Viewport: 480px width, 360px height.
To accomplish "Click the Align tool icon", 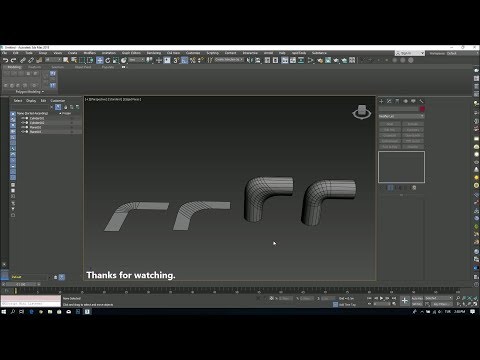I will [257, 60].
